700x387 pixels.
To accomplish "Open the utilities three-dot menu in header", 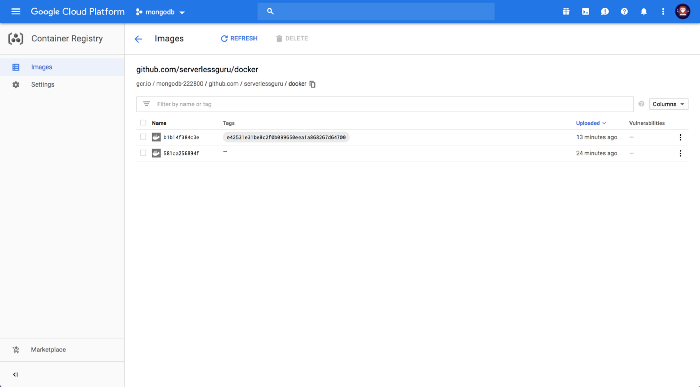I will (x=663, y=12).
